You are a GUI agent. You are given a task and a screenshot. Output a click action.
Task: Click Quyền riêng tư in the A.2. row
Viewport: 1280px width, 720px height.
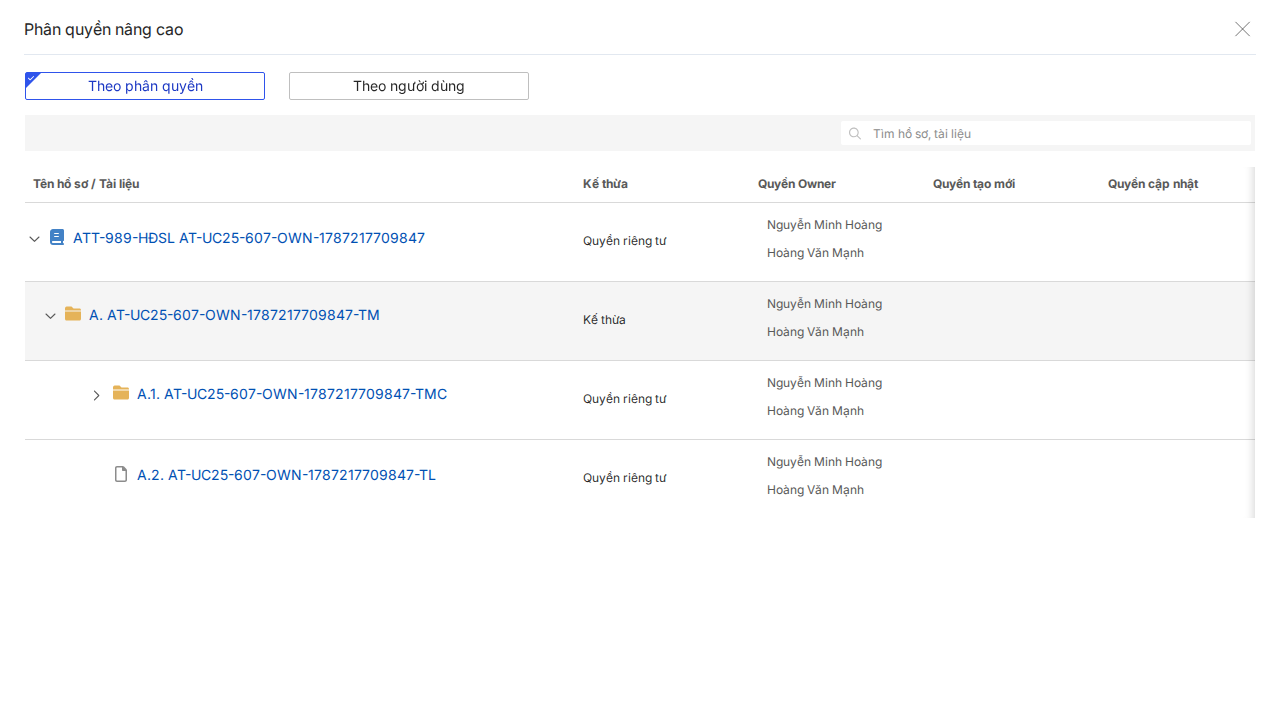[625, 478]
